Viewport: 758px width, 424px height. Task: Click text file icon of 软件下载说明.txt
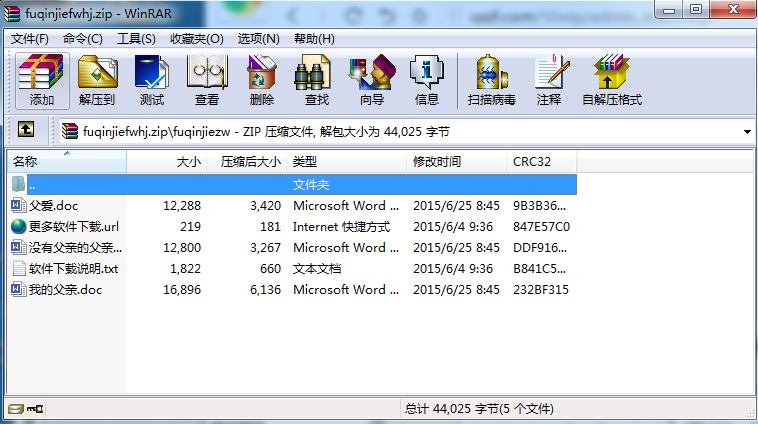pos(18,268)
